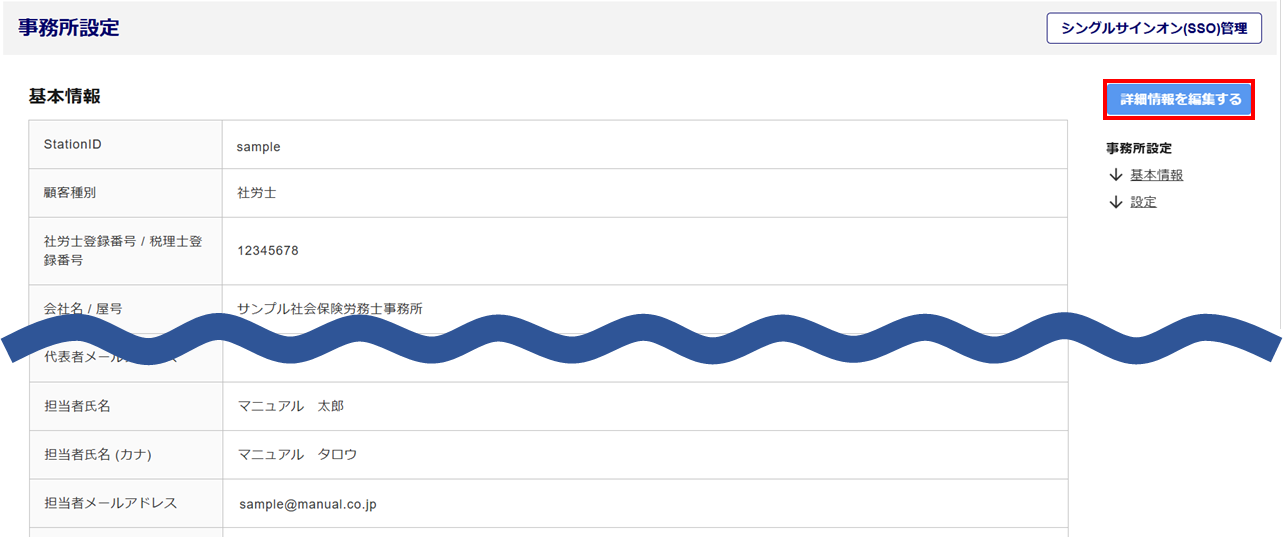
Task: Click the StationID value "sample"
Action: coord(258,146)
